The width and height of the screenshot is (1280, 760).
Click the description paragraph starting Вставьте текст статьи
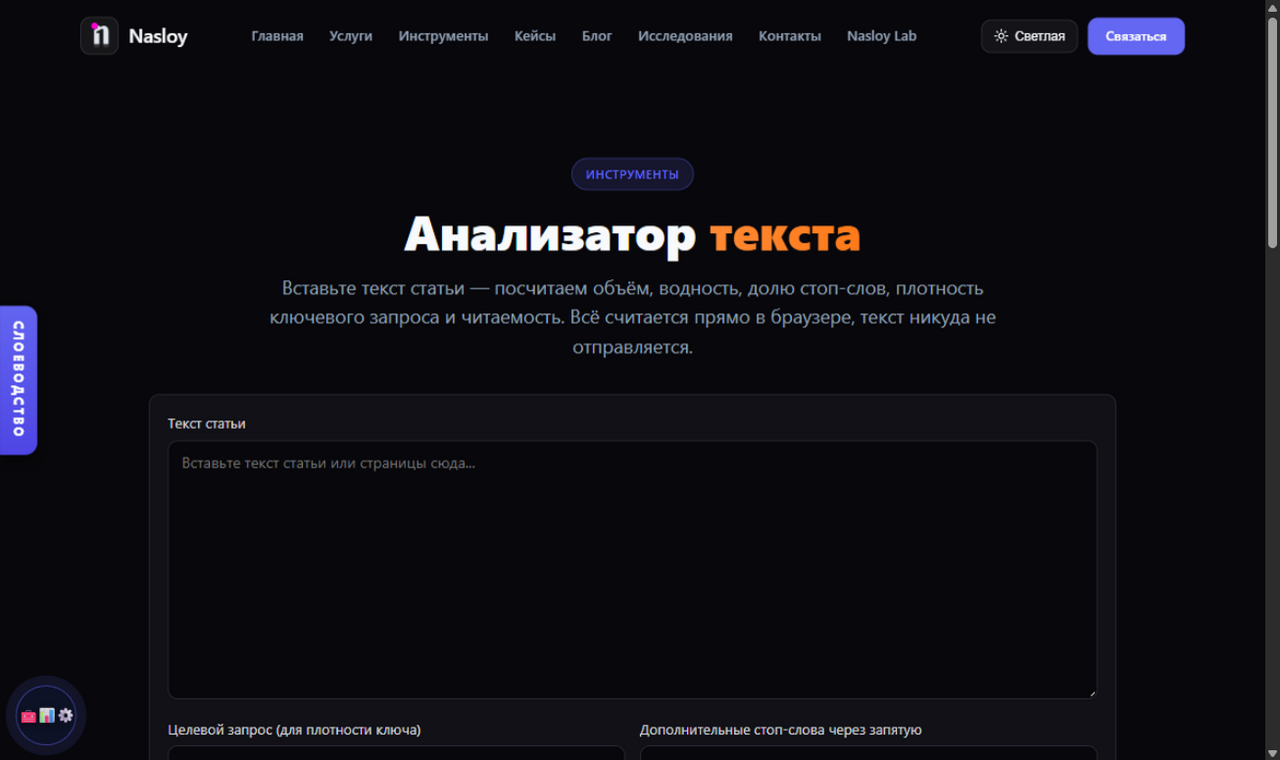click(x=632, y=318)
